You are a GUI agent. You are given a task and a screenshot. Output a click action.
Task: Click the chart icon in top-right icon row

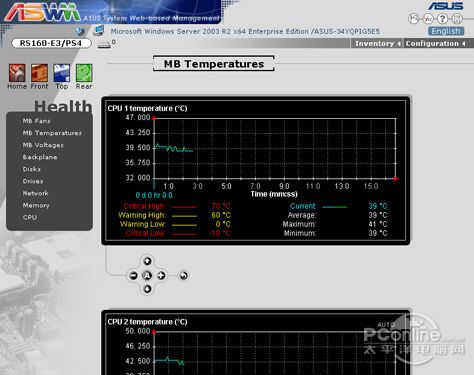click(428, 19)
